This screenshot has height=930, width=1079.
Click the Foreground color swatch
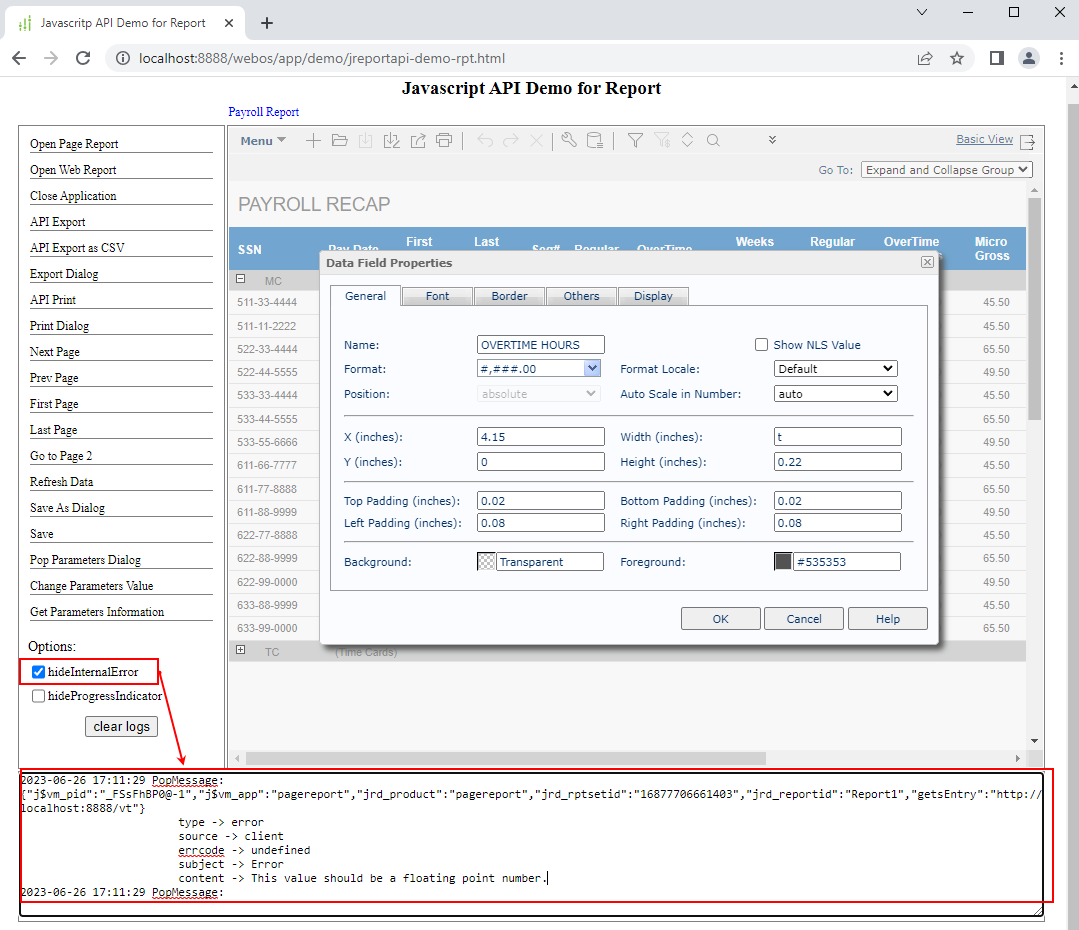click(783, 562)
